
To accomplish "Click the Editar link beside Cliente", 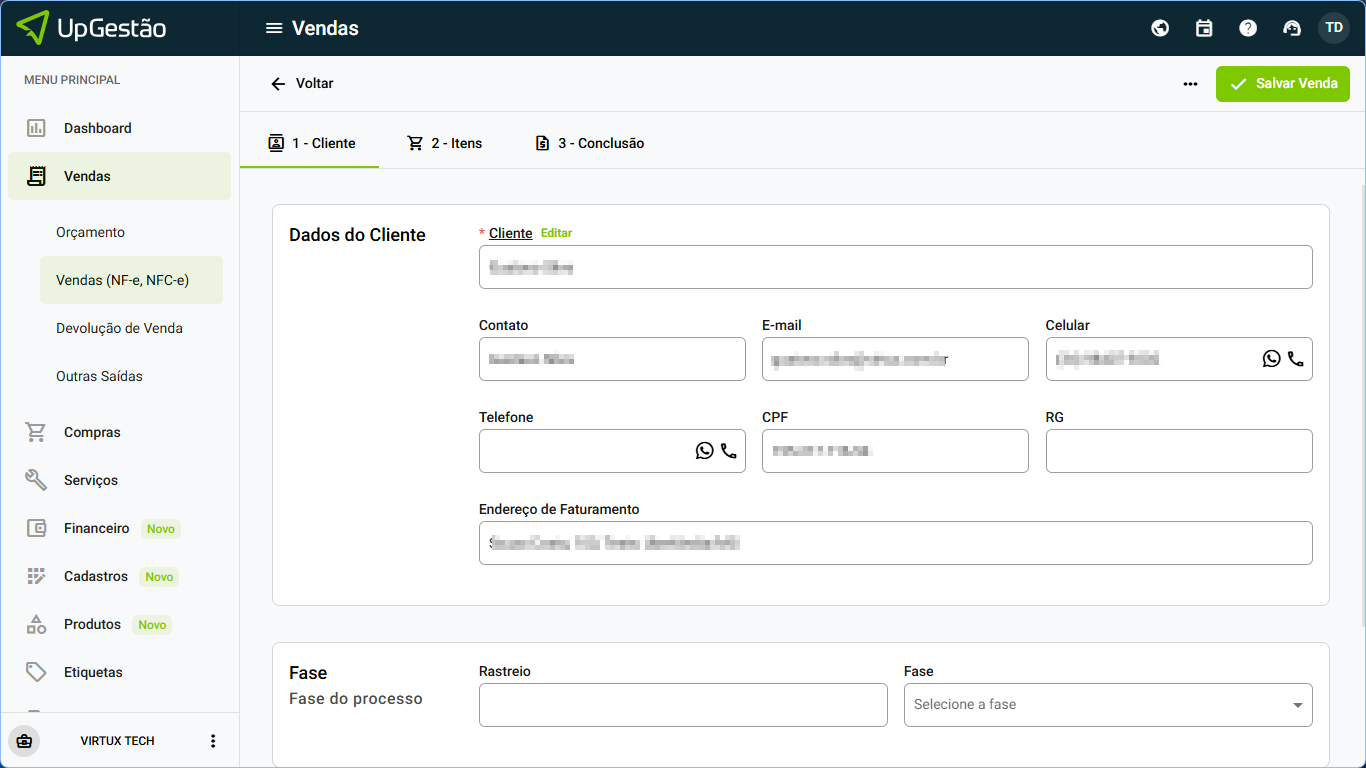I will pos(556,233).
